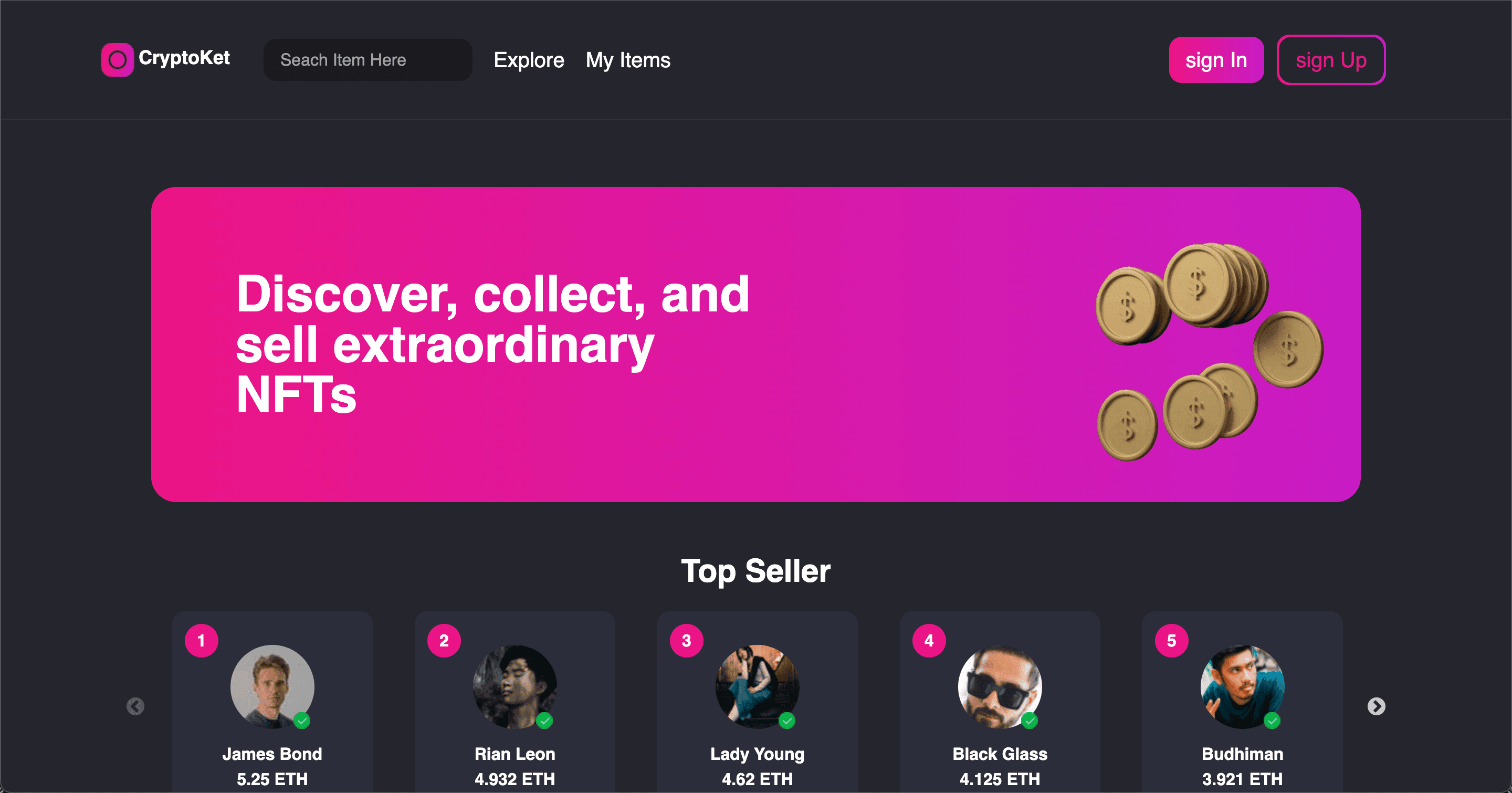Click James Bond's green verified badge
The image size is (1512, 793).
point(302,720)
